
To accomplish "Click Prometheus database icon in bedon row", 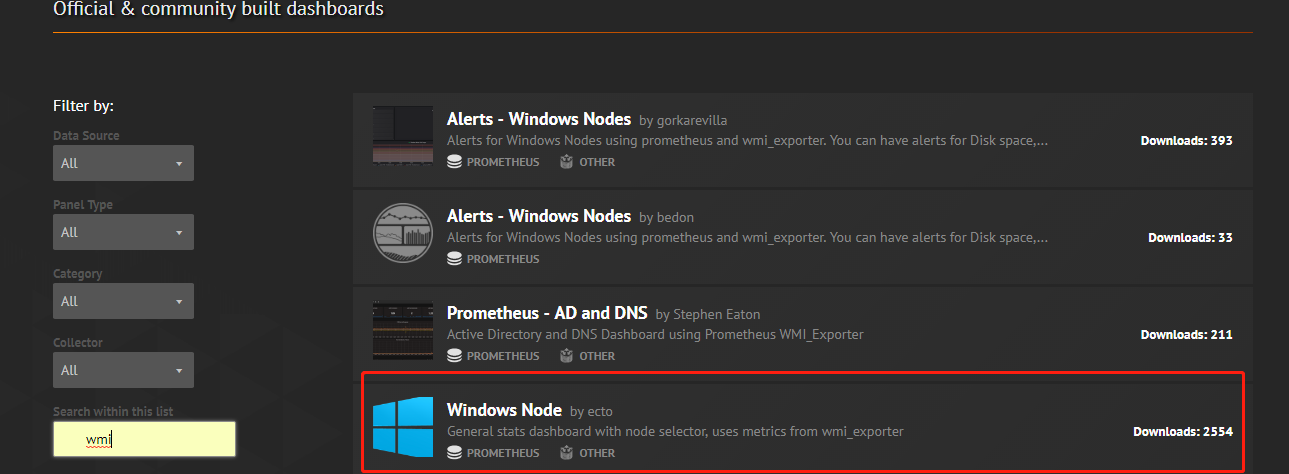I will point(454,259).
